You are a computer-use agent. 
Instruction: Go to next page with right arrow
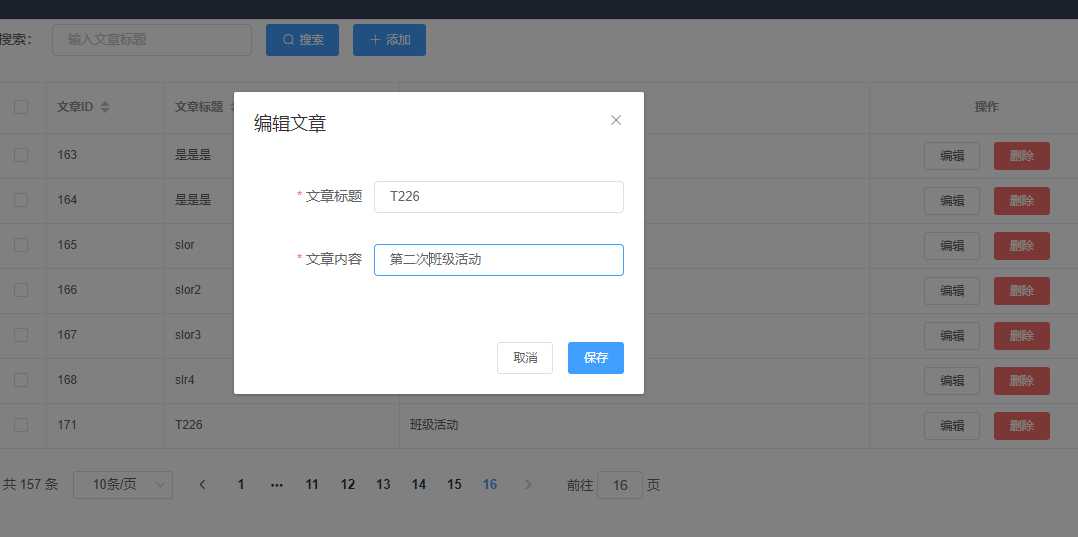(528, 485)
